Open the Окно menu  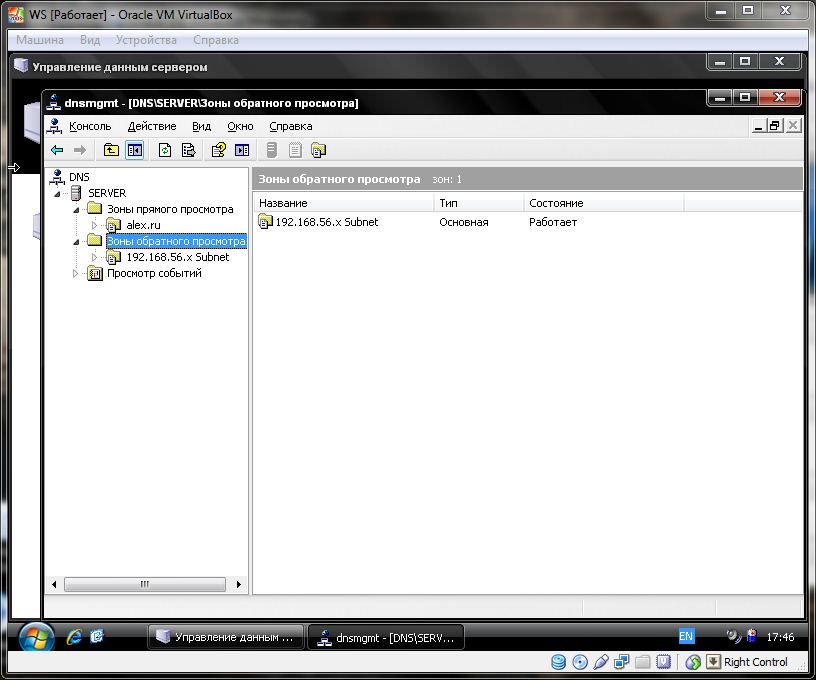coord(240,126)
